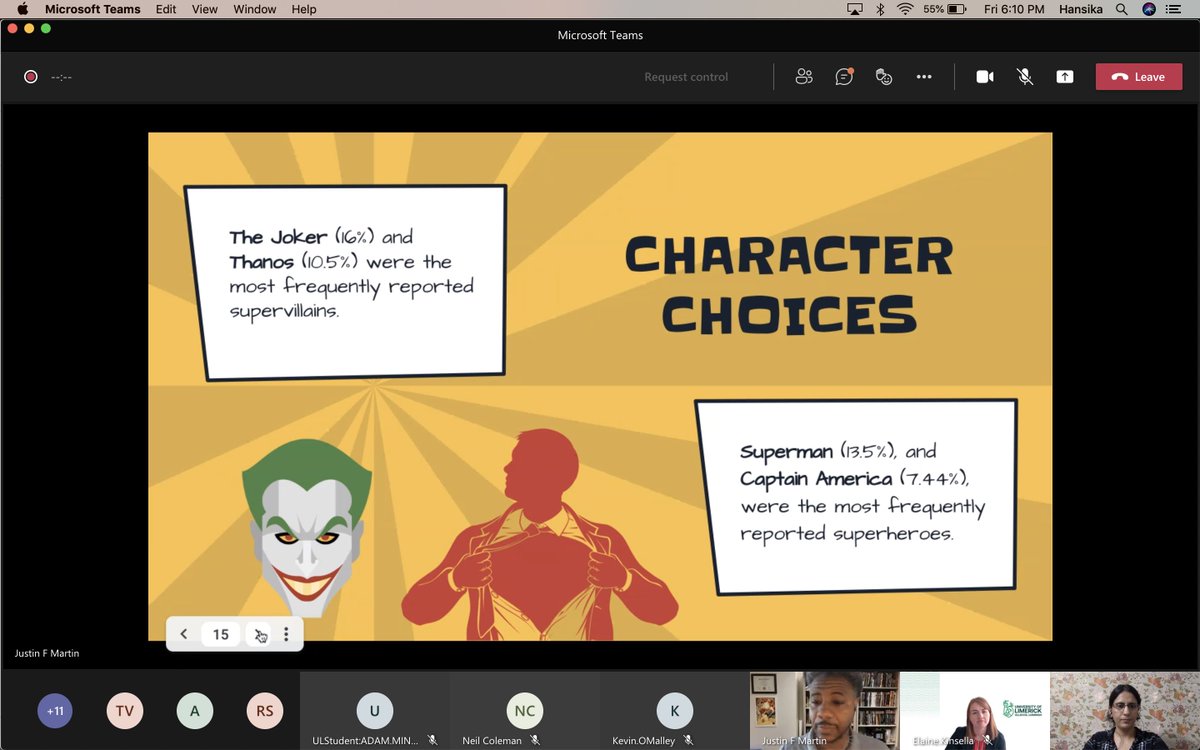The height and width of the screenshot is (750, 1200).
Task: Open the reactions and raise hand menu
Action: [x=884, y=77]
